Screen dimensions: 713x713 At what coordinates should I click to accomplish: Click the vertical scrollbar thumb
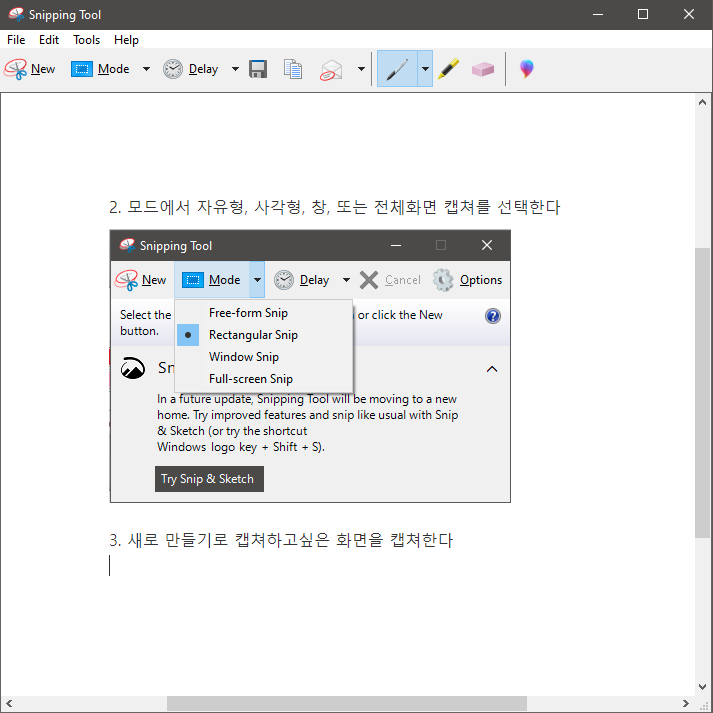(x=703, y=393)
